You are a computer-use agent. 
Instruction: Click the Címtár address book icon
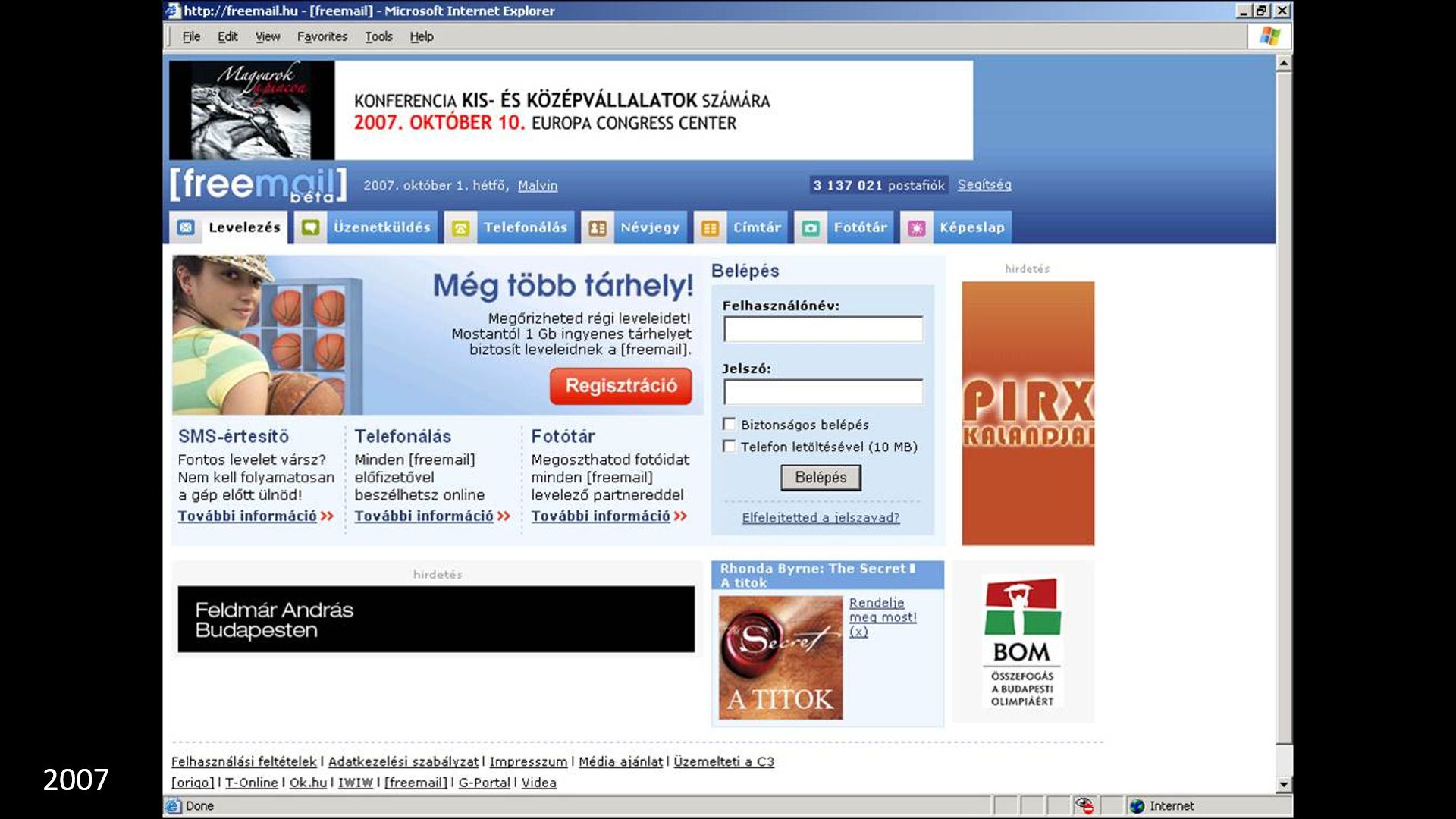[x=710, y=227]
